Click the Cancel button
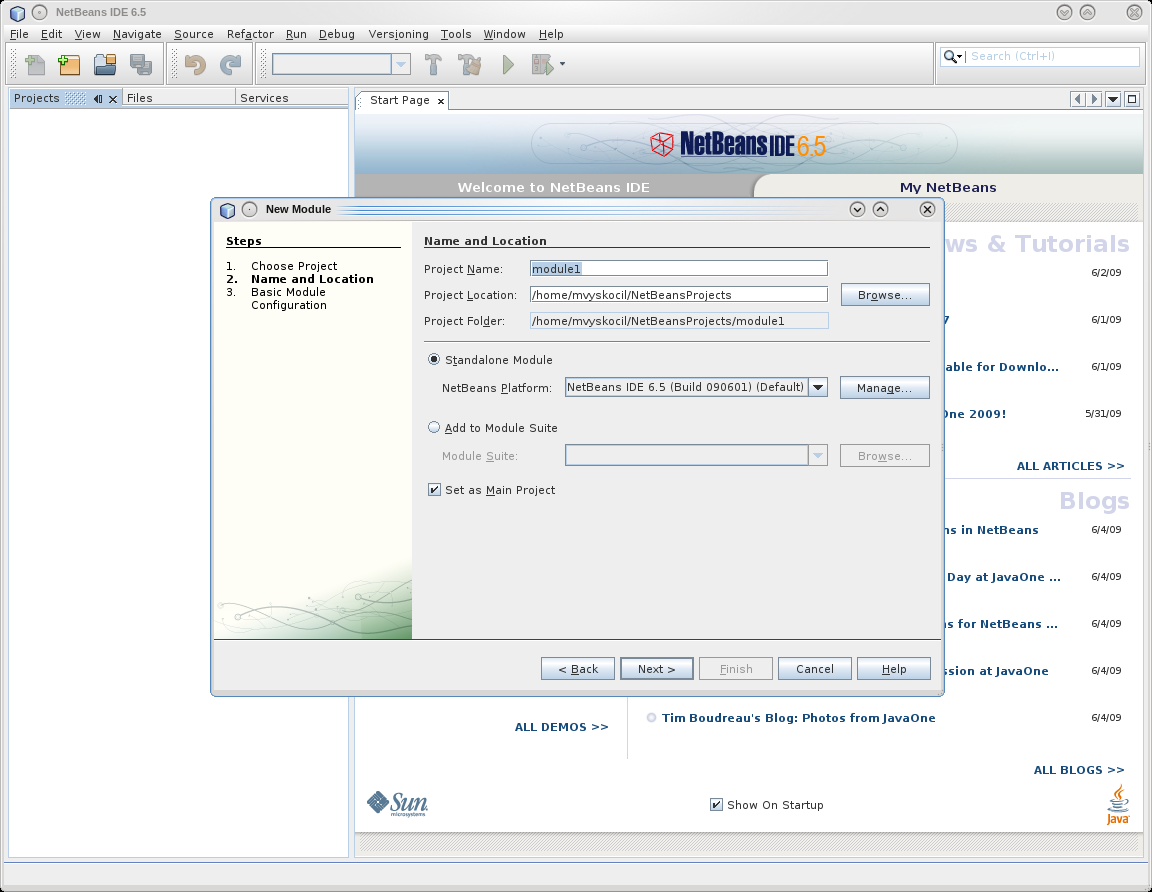 coord(815,669)
